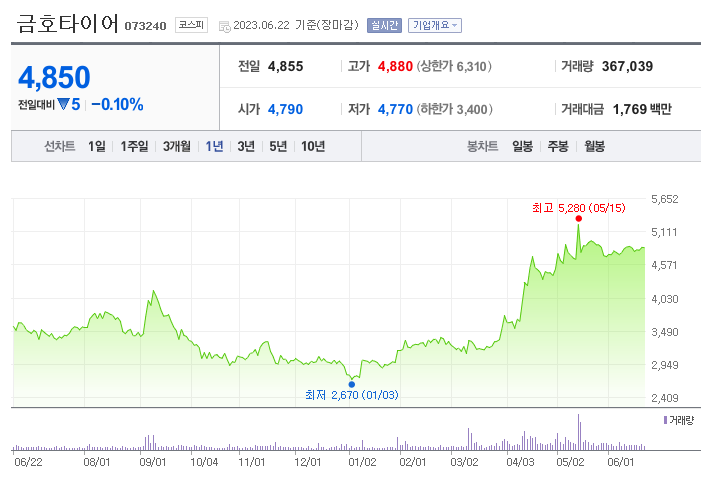
Task: Click the 01/02 x-axis date label
Action: point(362,462)
